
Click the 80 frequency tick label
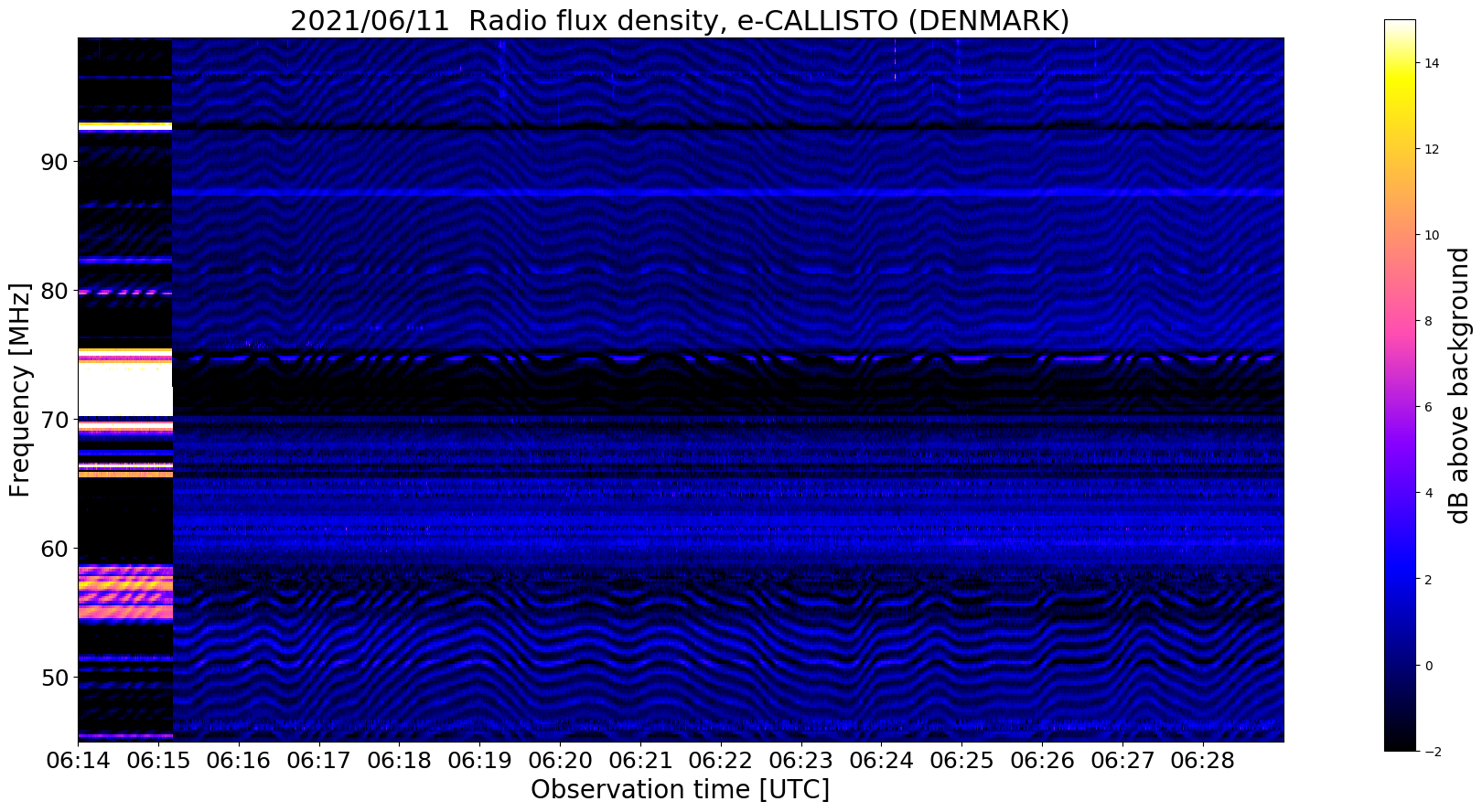55,291
